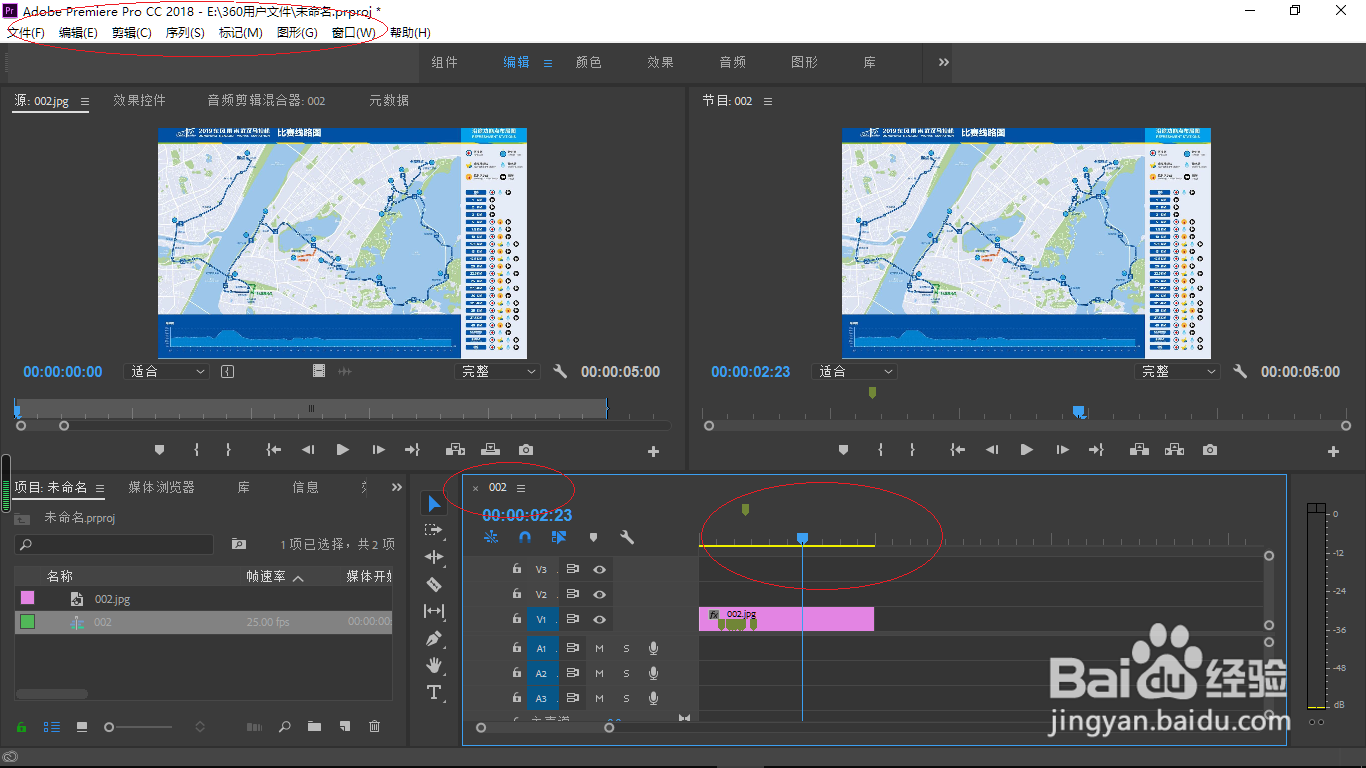
Task: Insert clip from Source monitor
Action: coord(456,450)
